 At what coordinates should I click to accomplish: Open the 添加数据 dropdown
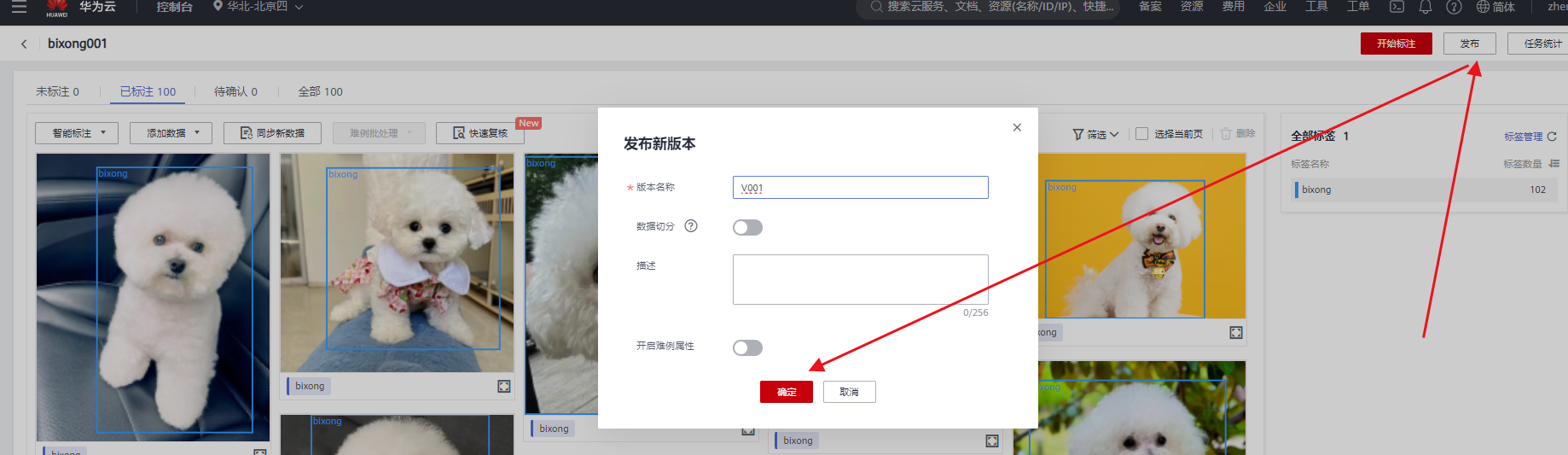tap(171, 133)
